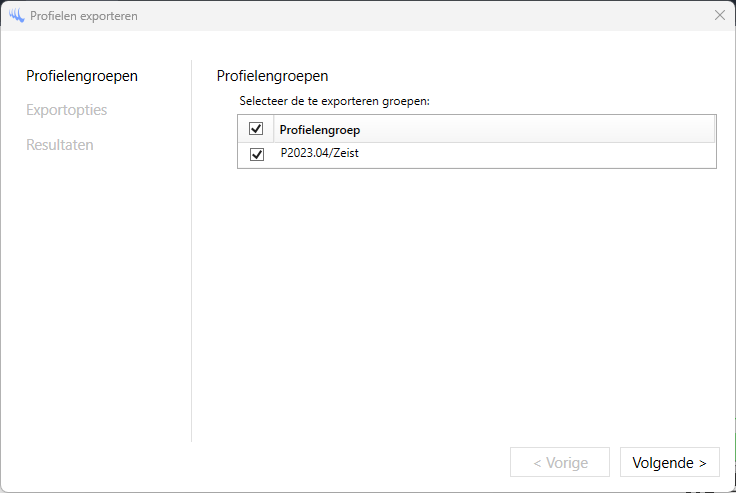This screenshot has width=736, height=493.
Task: Click the blank right end of the P2023.04/Zeist row
Action: (x=600, y=154)
